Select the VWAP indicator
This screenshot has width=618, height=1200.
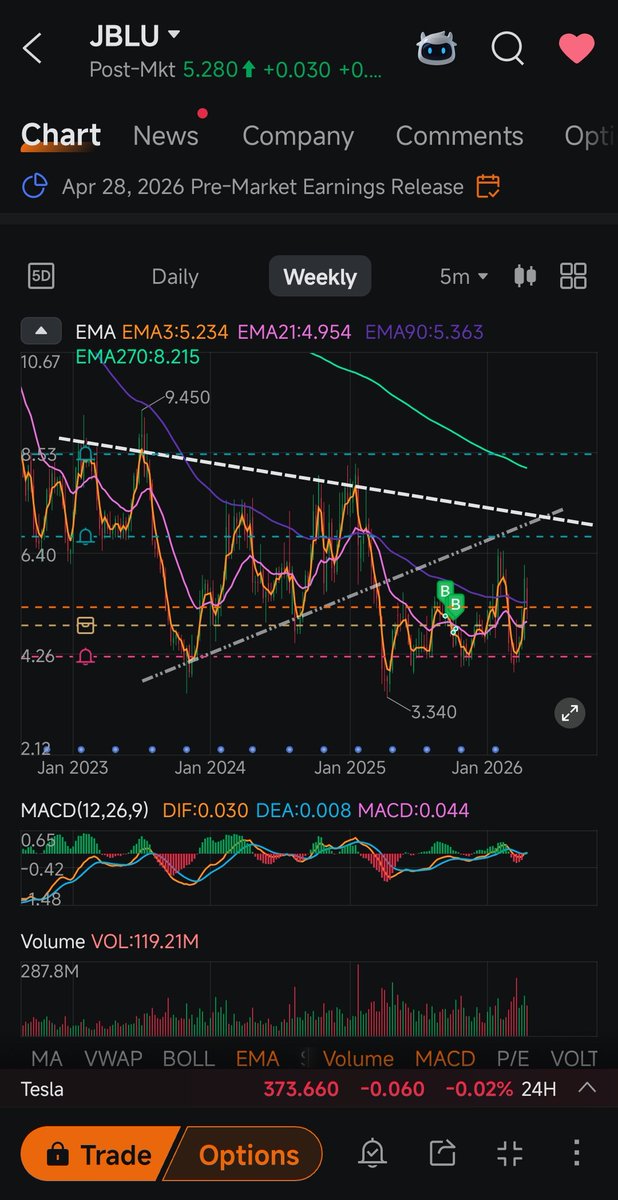113,1058
